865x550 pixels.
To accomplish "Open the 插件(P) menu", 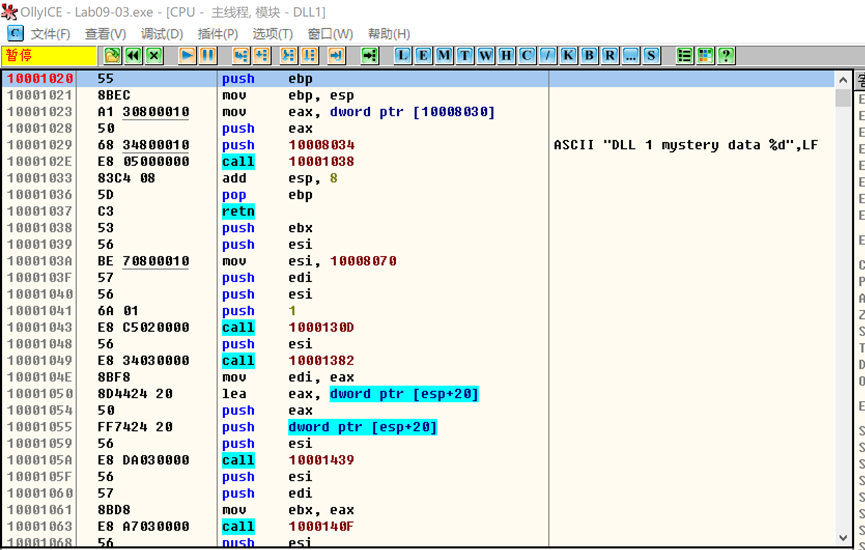I will point(217,34).
